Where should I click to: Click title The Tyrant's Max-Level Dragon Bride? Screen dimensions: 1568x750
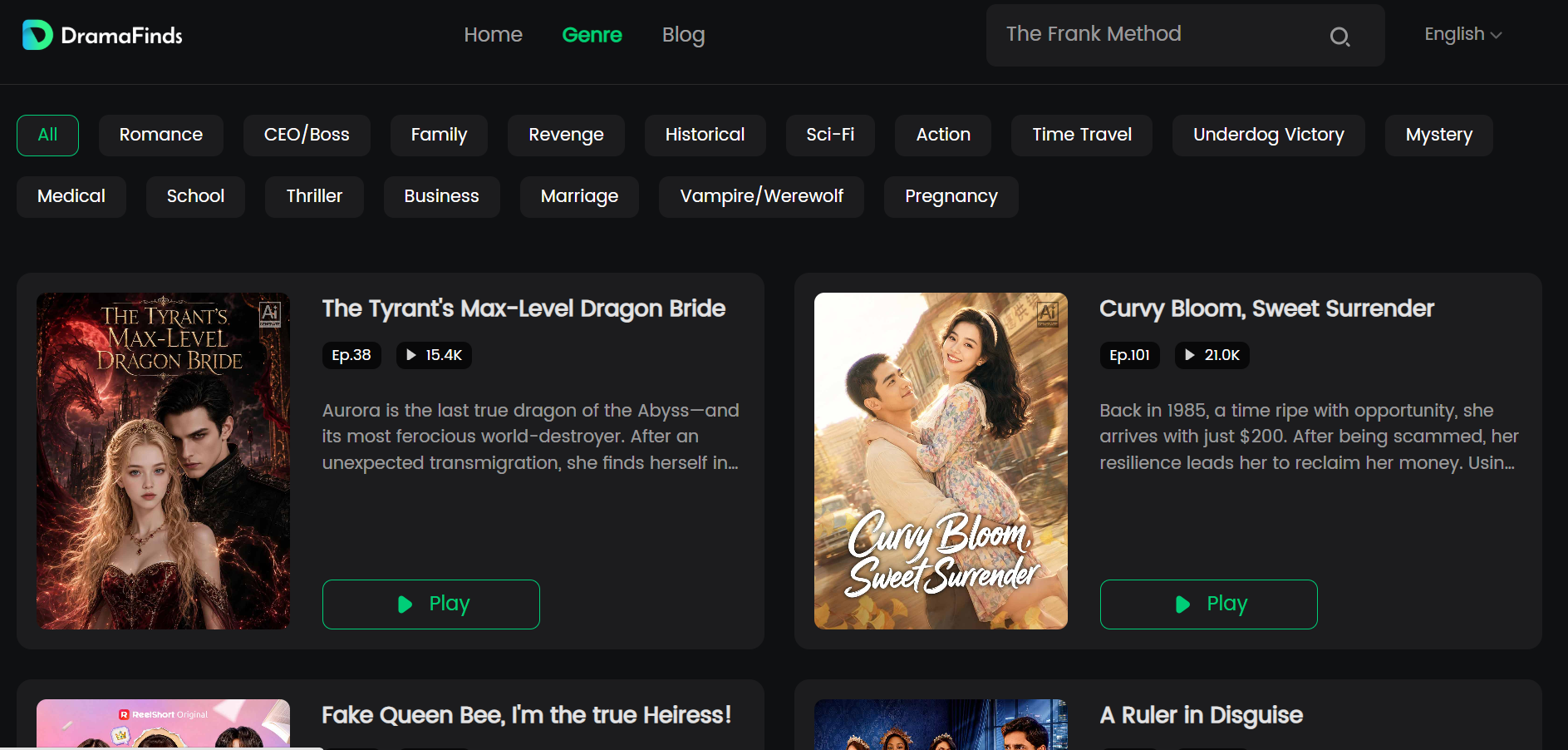(x=523, y=308)
